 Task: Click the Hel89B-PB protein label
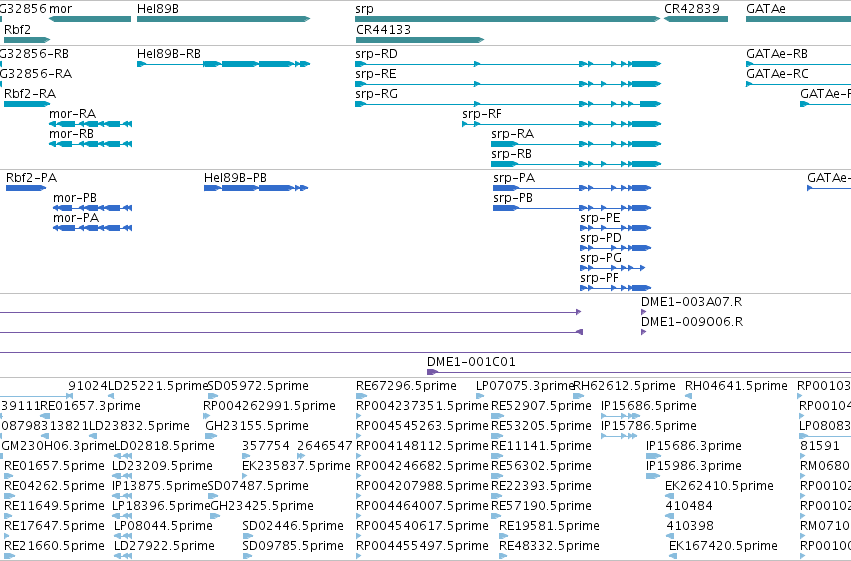[x=235, y=178]
